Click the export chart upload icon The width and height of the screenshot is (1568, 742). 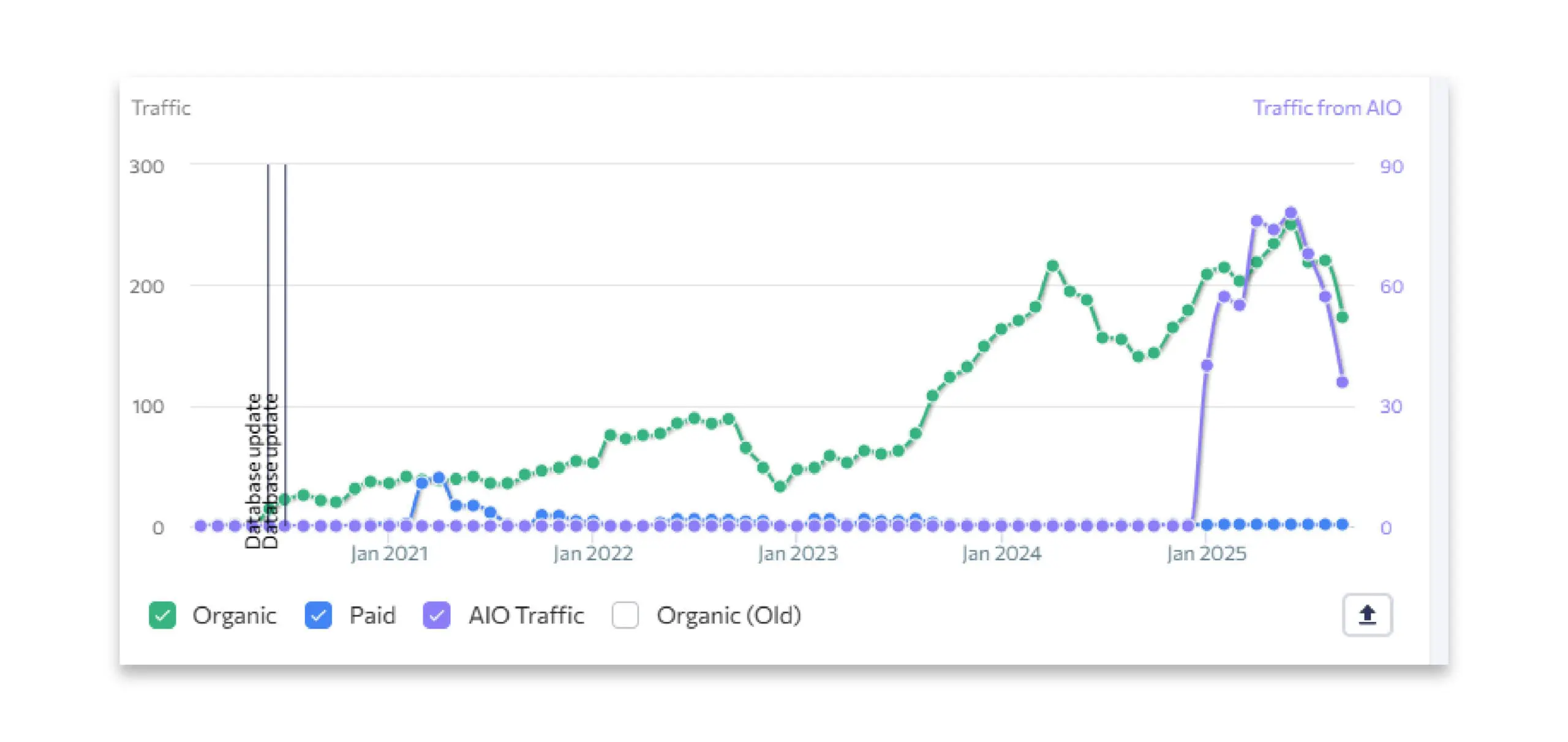(1366, 615)
